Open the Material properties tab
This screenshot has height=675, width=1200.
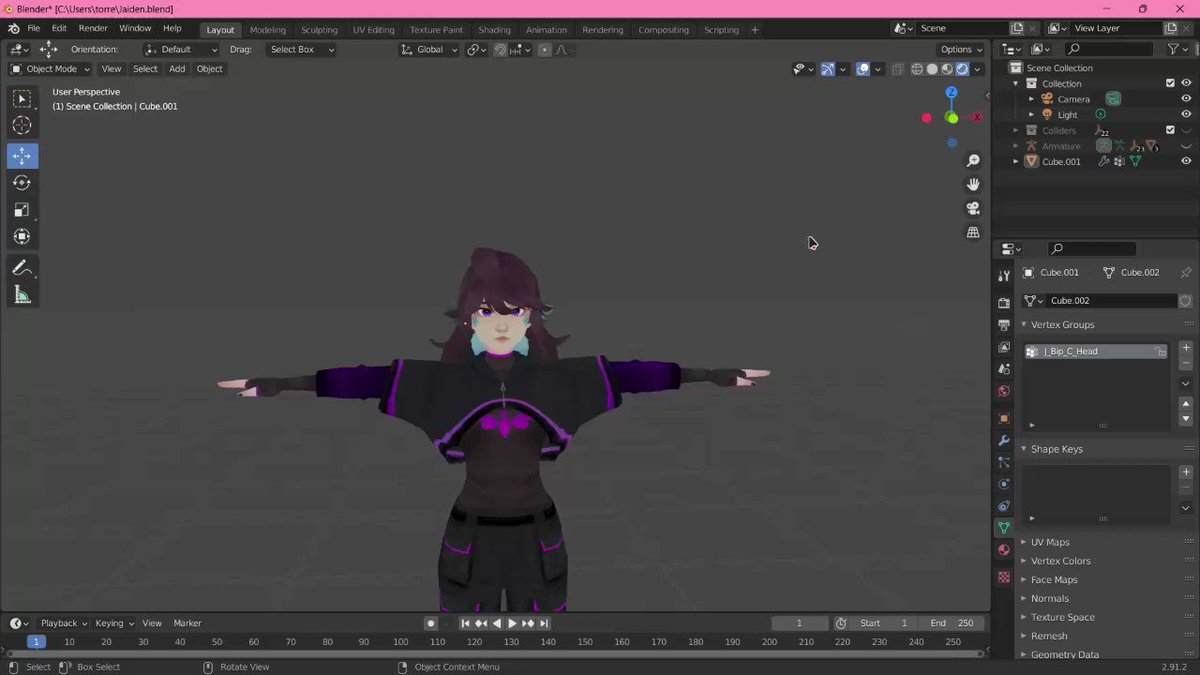coord(1004,550)
